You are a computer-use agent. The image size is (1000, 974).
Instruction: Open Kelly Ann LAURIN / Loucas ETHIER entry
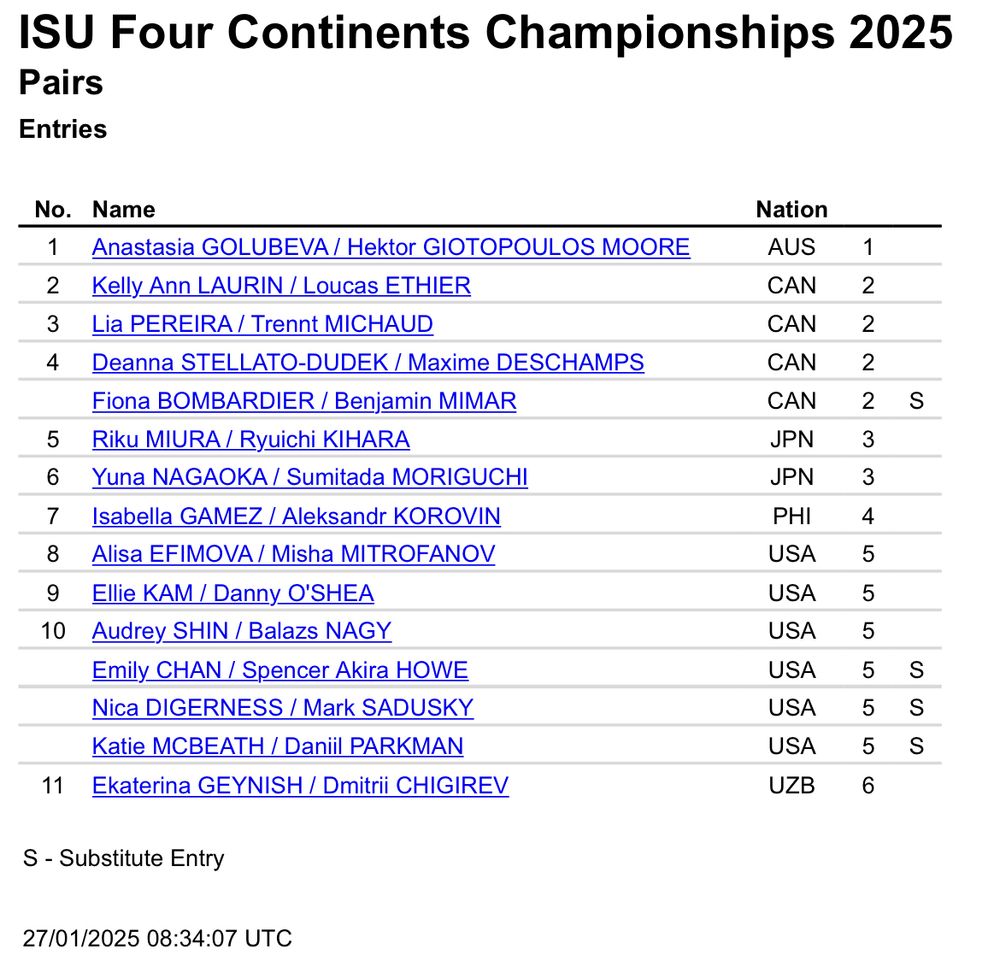pyautogui.click(x=281, y=286)
